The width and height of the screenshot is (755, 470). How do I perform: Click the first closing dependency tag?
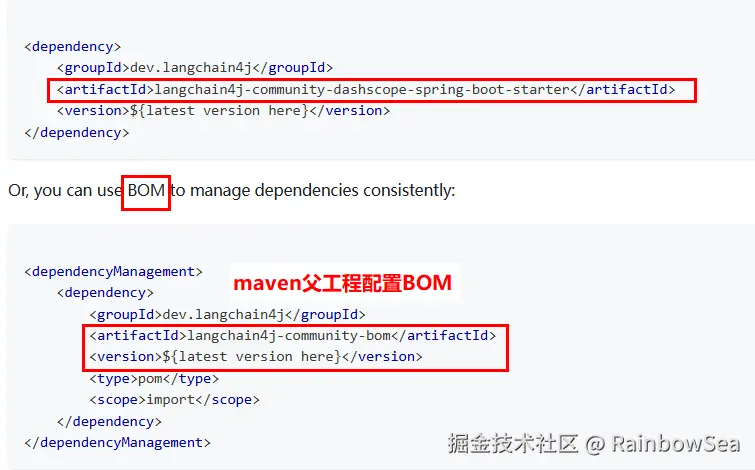coord(77,132)
